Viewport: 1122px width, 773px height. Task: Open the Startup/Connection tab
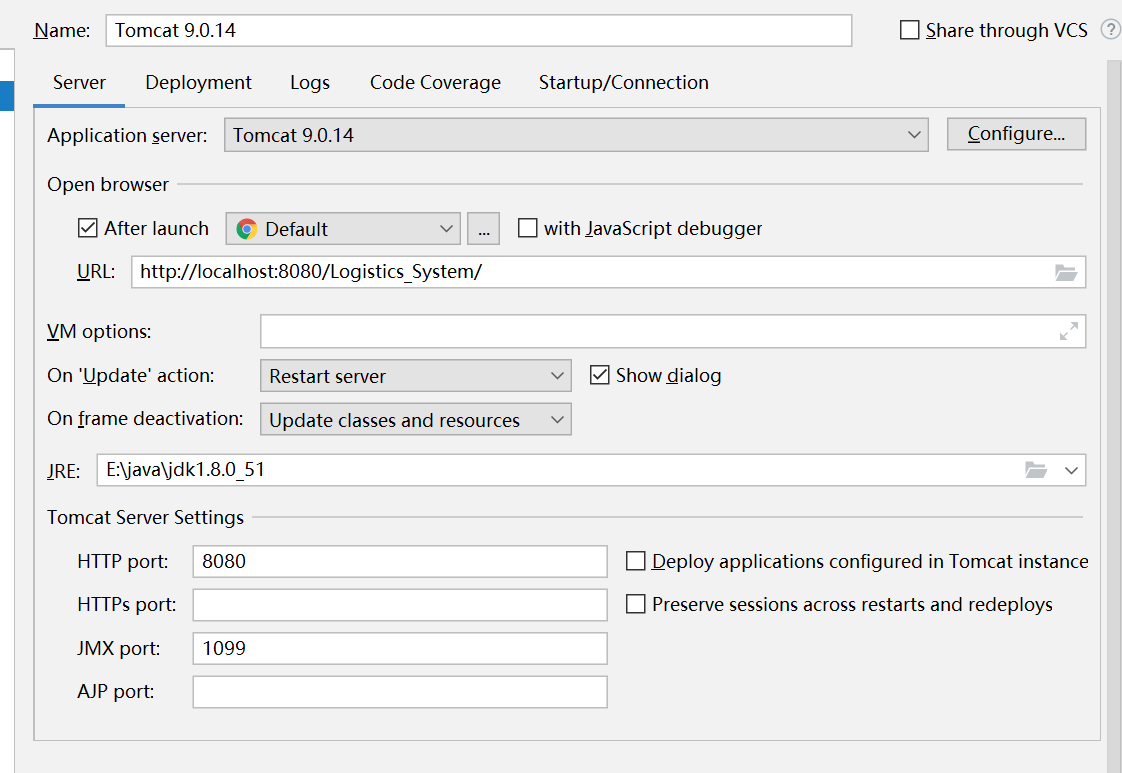623,83
